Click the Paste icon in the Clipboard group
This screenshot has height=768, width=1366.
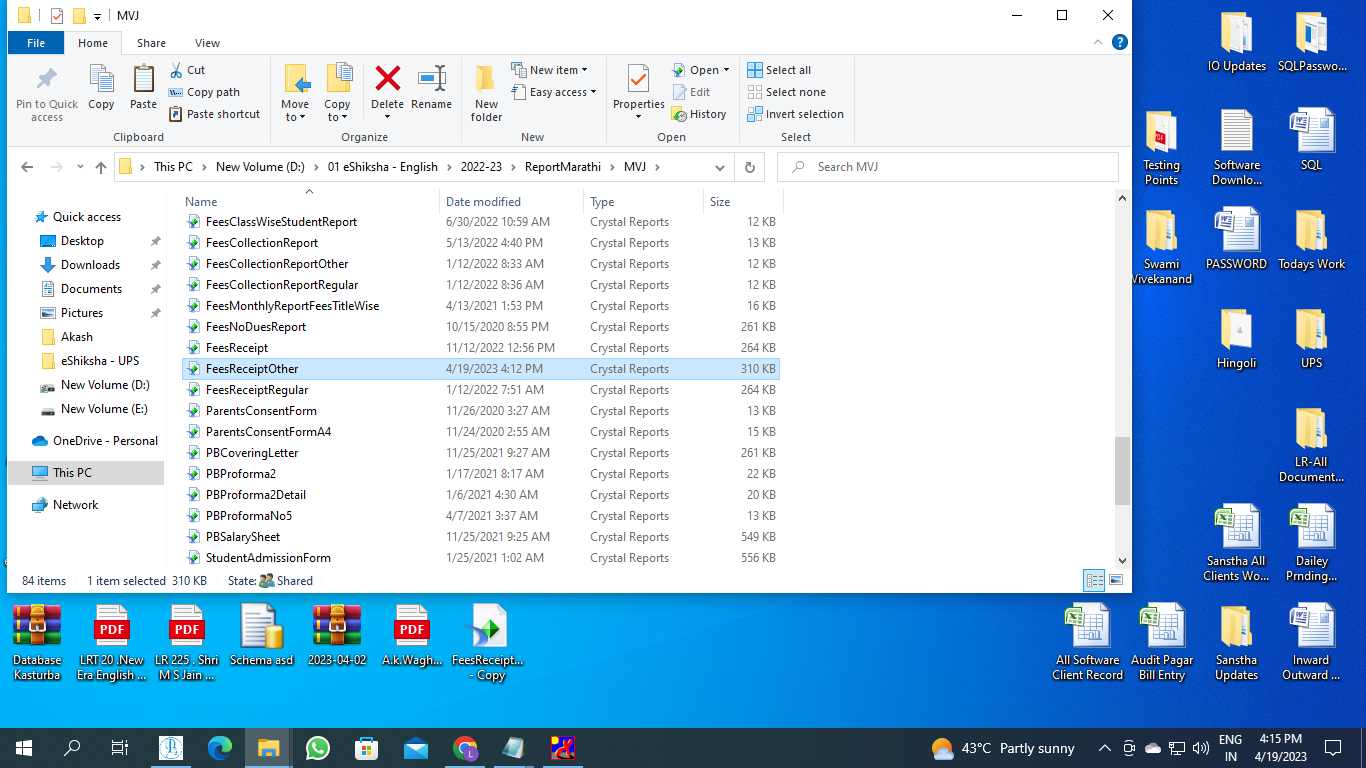click(143, 80)
